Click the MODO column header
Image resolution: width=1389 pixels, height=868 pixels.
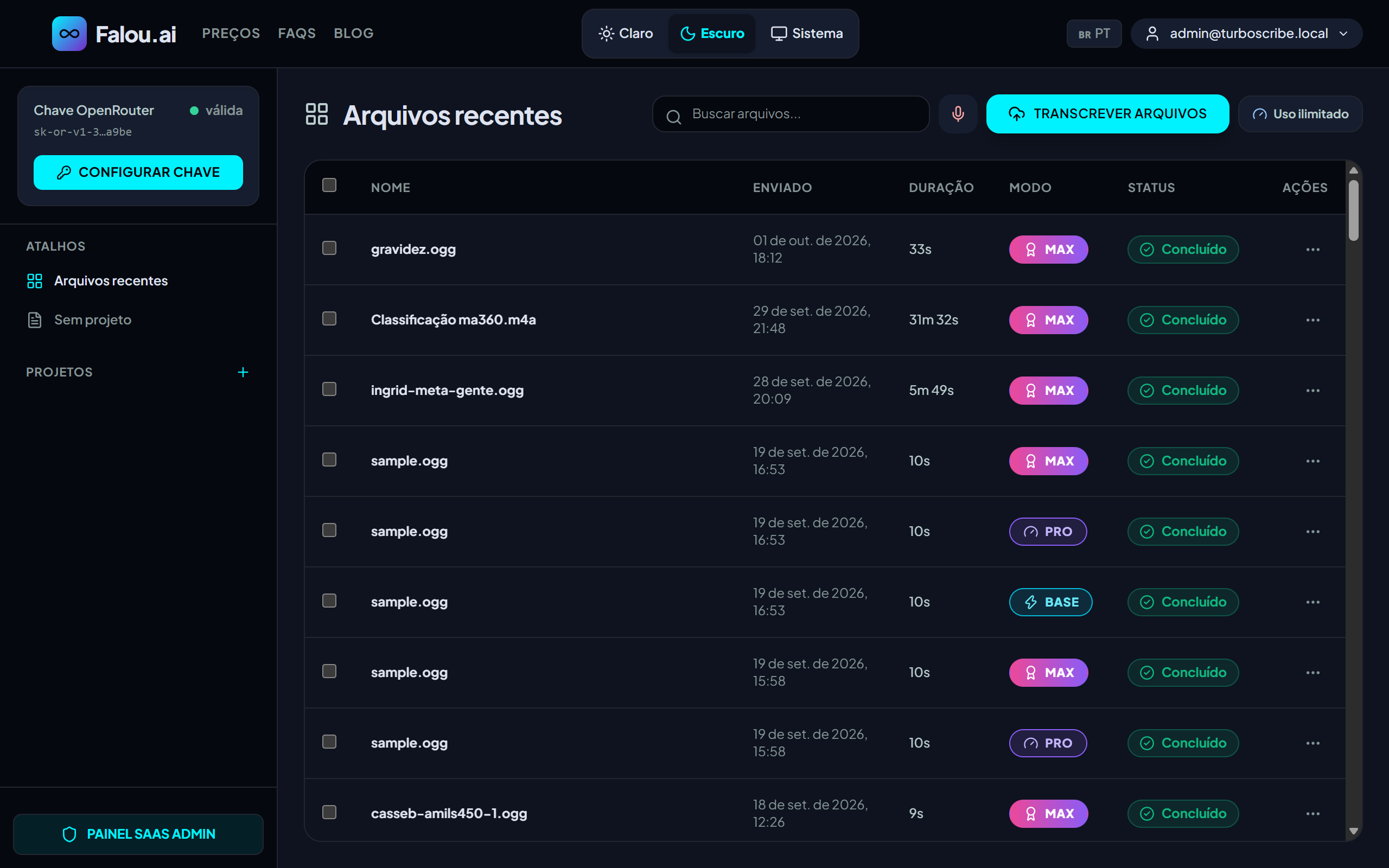[1030, 188]
